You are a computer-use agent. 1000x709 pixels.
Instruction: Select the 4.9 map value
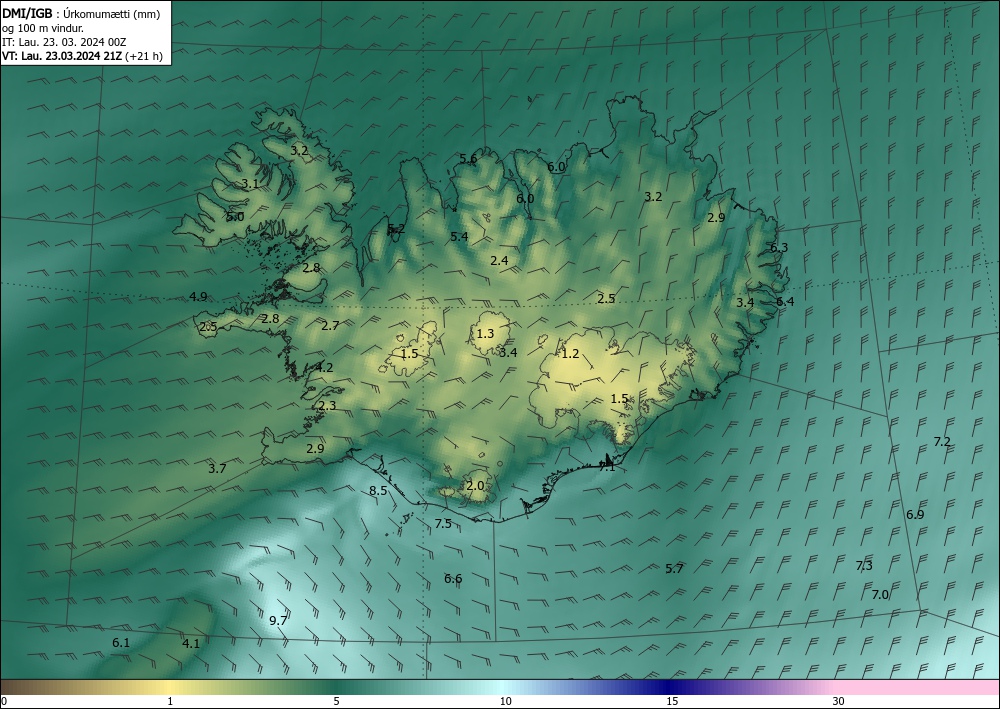coord(198,296)
